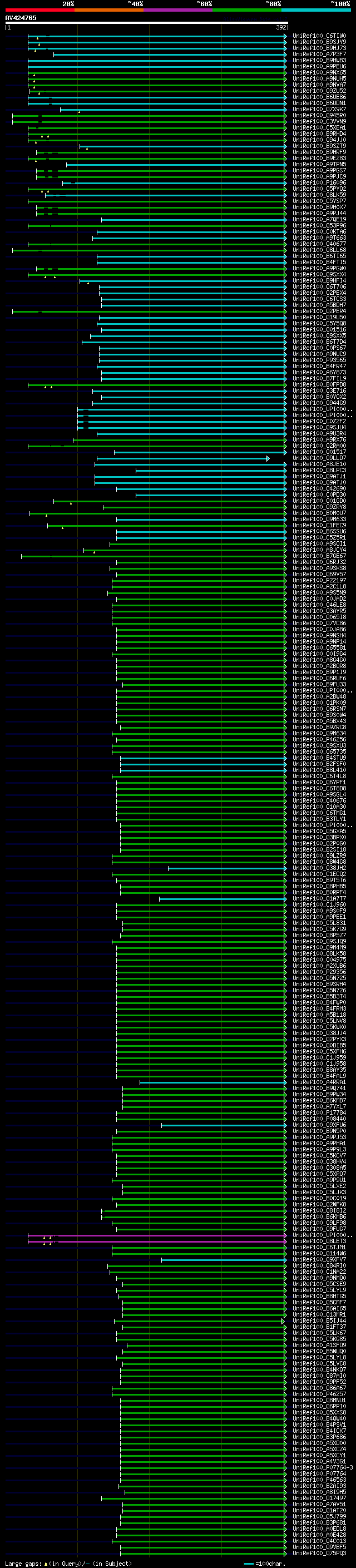
Task: Select hit UniRef100_A9PEU6
Action: [x=319, y=66]
